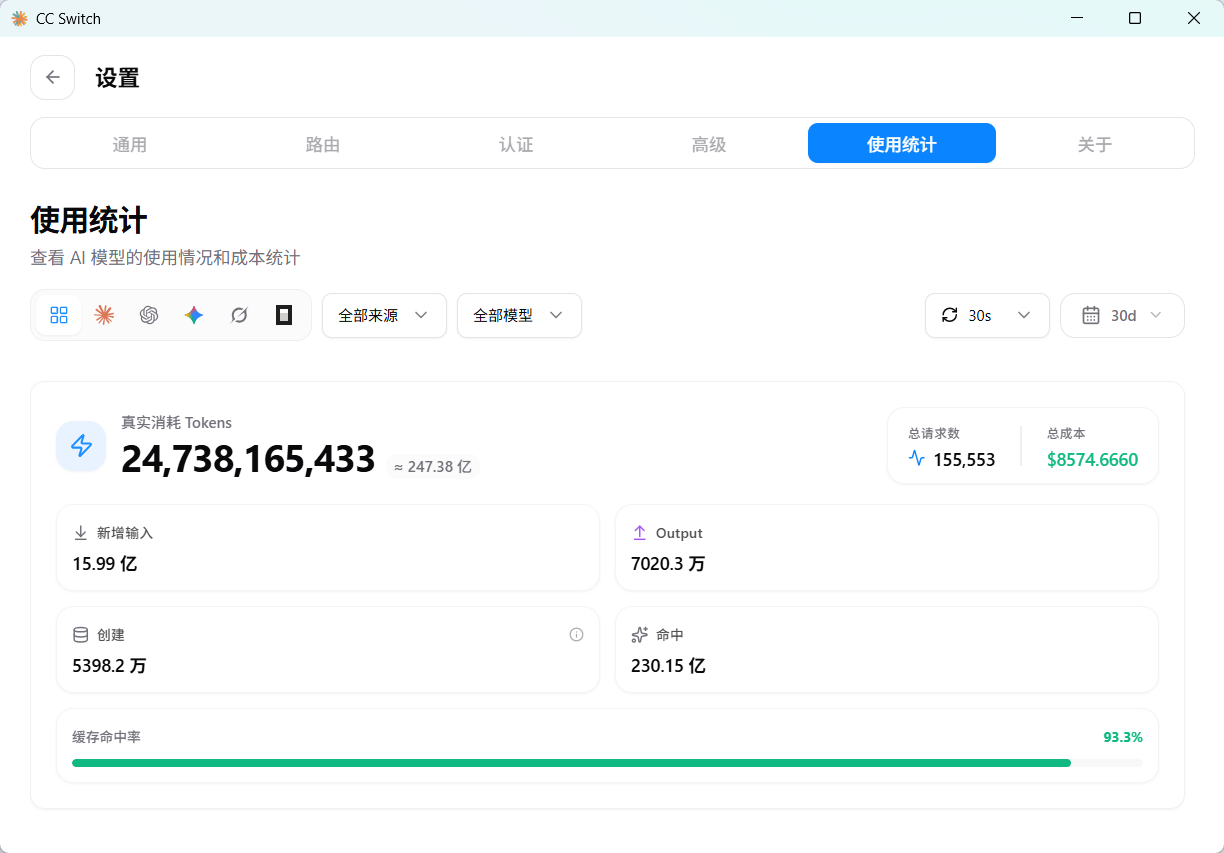Click the 5398.2 万 creation value
Screen dimensions: 1224x853
(109, 666)
